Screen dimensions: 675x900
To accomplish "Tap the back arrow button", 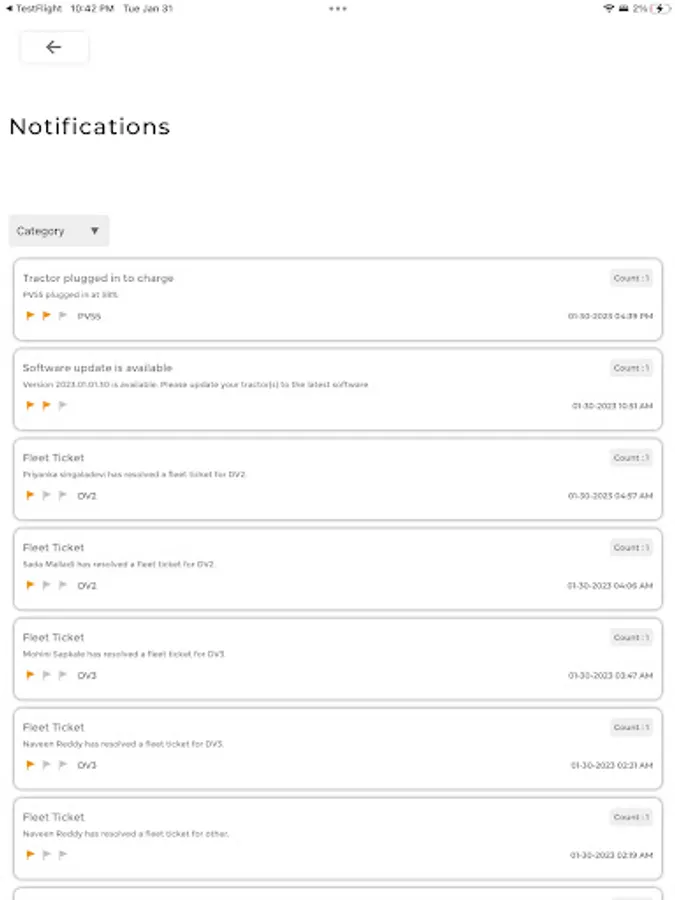I will pos(54,47).
